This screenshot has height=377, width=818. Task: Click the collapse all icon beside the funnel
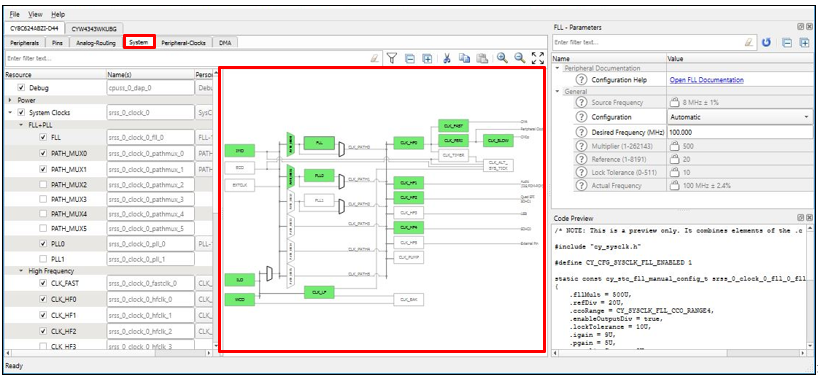[410, 58]
